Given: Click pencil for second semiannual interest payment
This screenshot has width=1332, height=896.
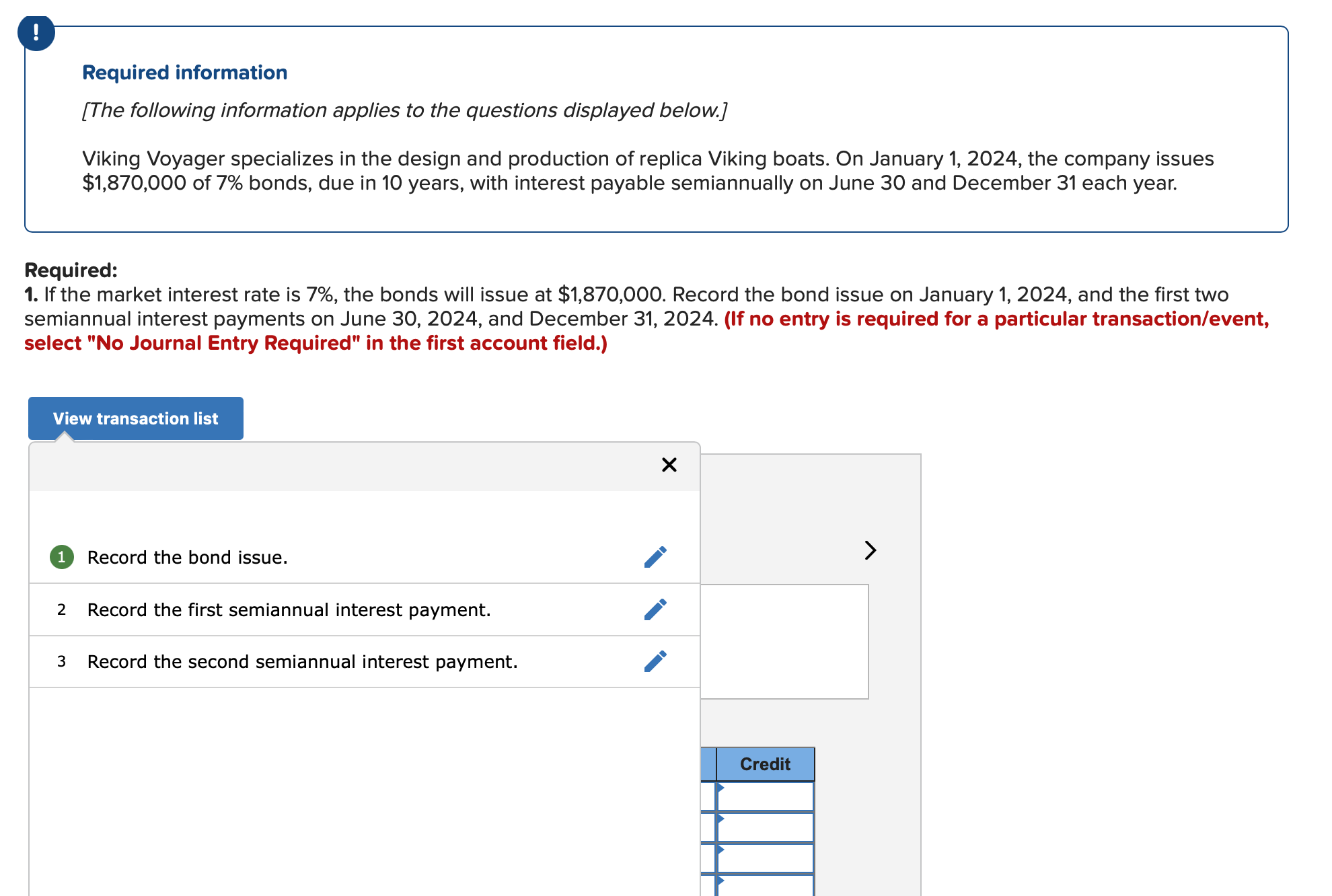Looking at the screenshot, I should (655, 661).
